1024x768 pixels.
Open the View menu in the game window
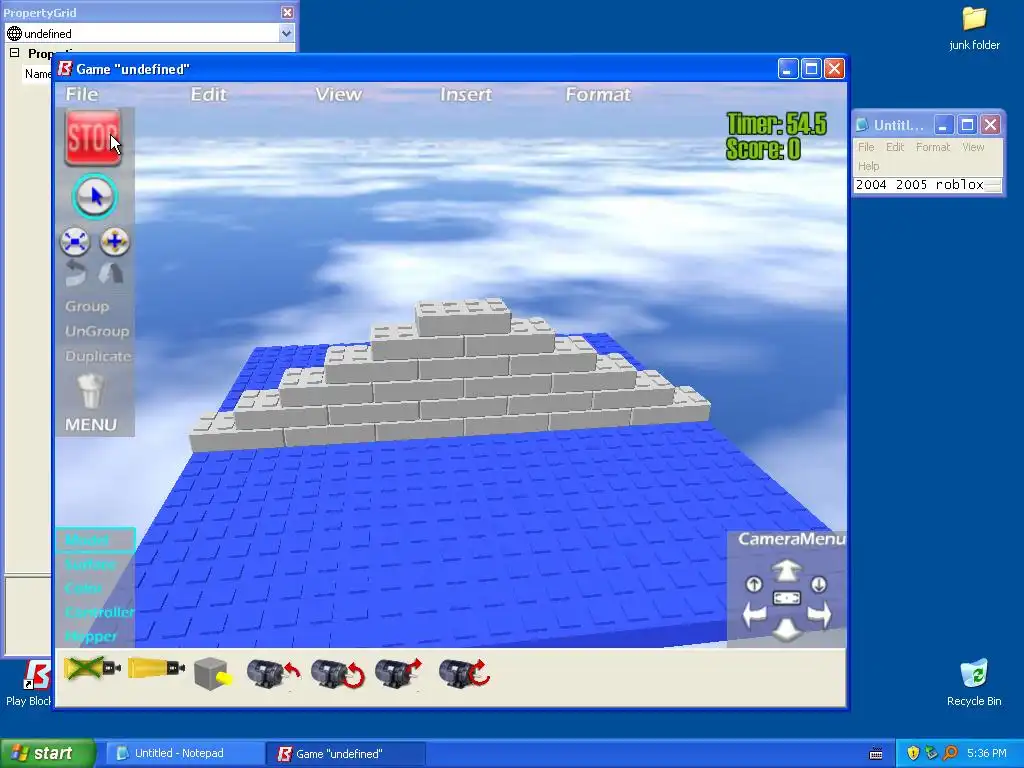[338, 94]
